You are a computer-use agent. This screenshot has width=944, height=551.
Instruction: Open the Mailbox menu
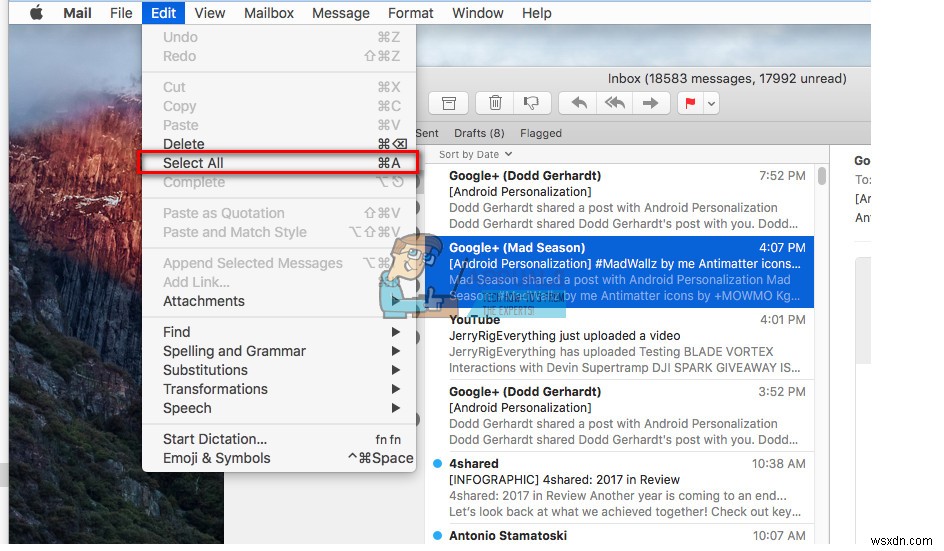click(269, 13)
